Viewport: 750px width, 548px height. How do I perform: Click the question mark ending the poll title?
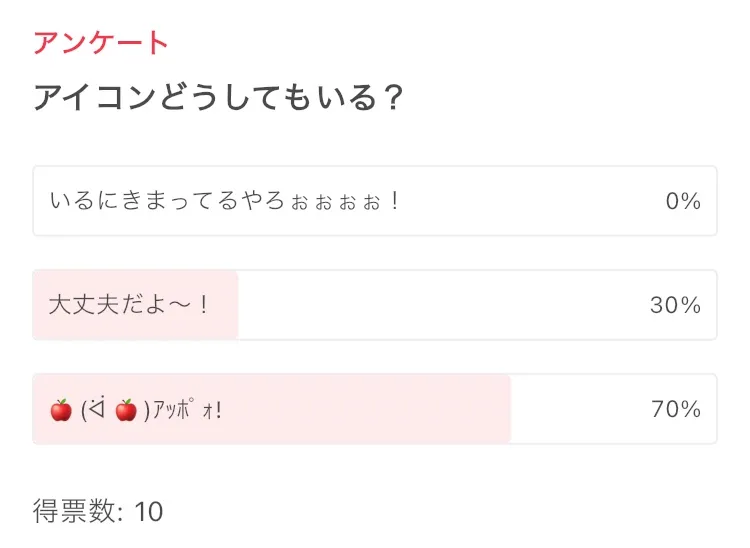[x=392, y=98]
